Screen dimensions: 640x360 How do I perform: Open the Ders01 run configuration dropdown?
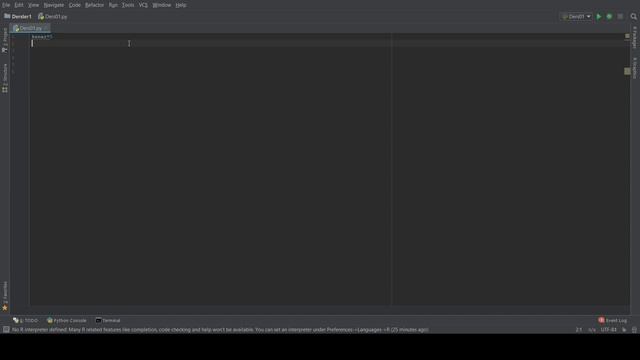(576, 17)
